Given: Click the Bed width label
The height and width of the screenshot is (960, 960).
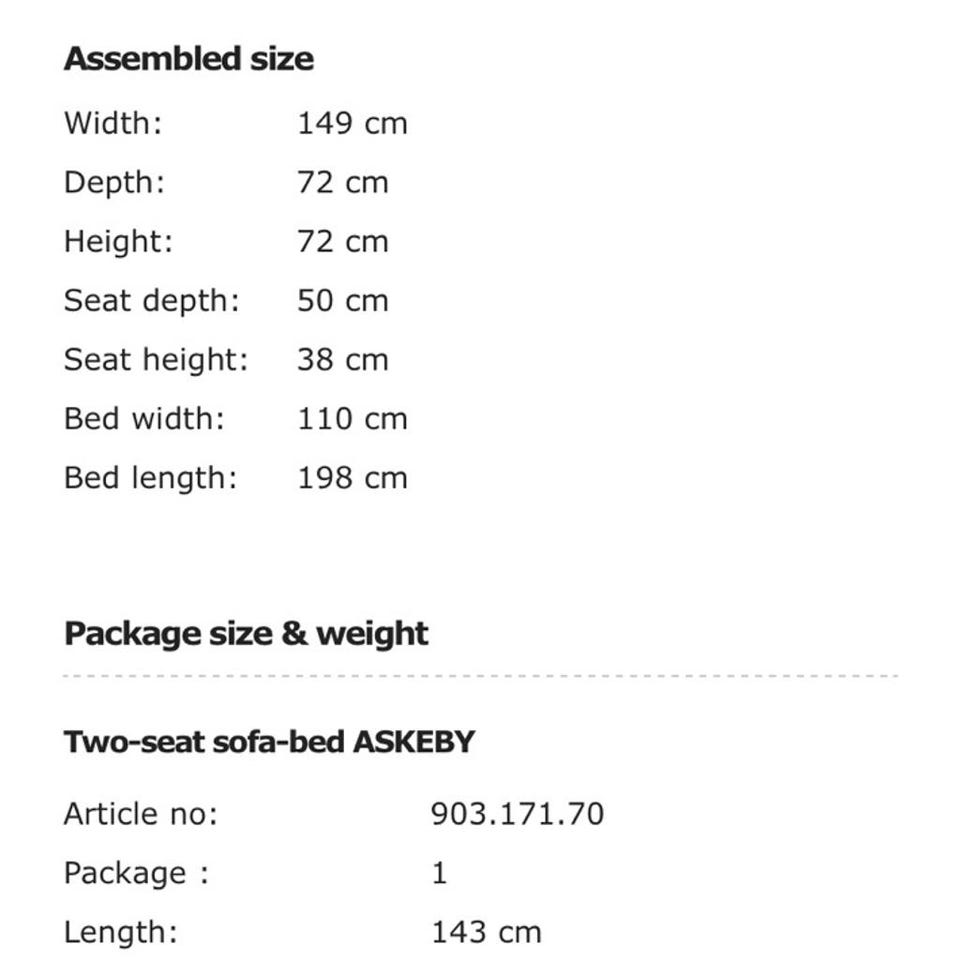Looking at the screenshot, I should click(145, 419).
